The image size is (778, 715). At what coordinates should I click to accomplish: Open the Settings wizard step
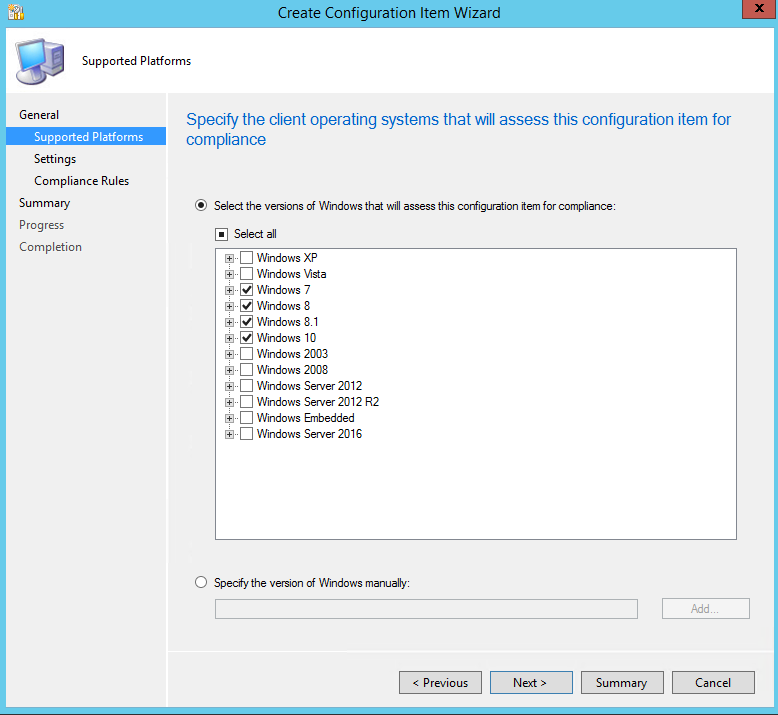coord(55,159)
